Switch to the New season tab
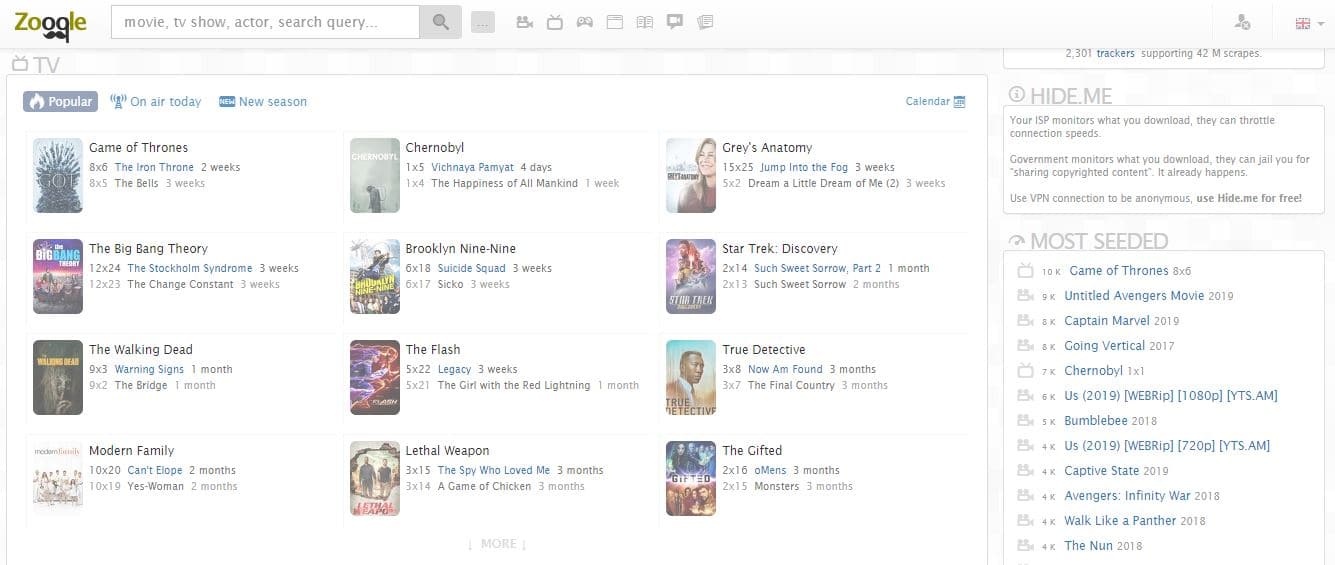 [x=263, y=101]
